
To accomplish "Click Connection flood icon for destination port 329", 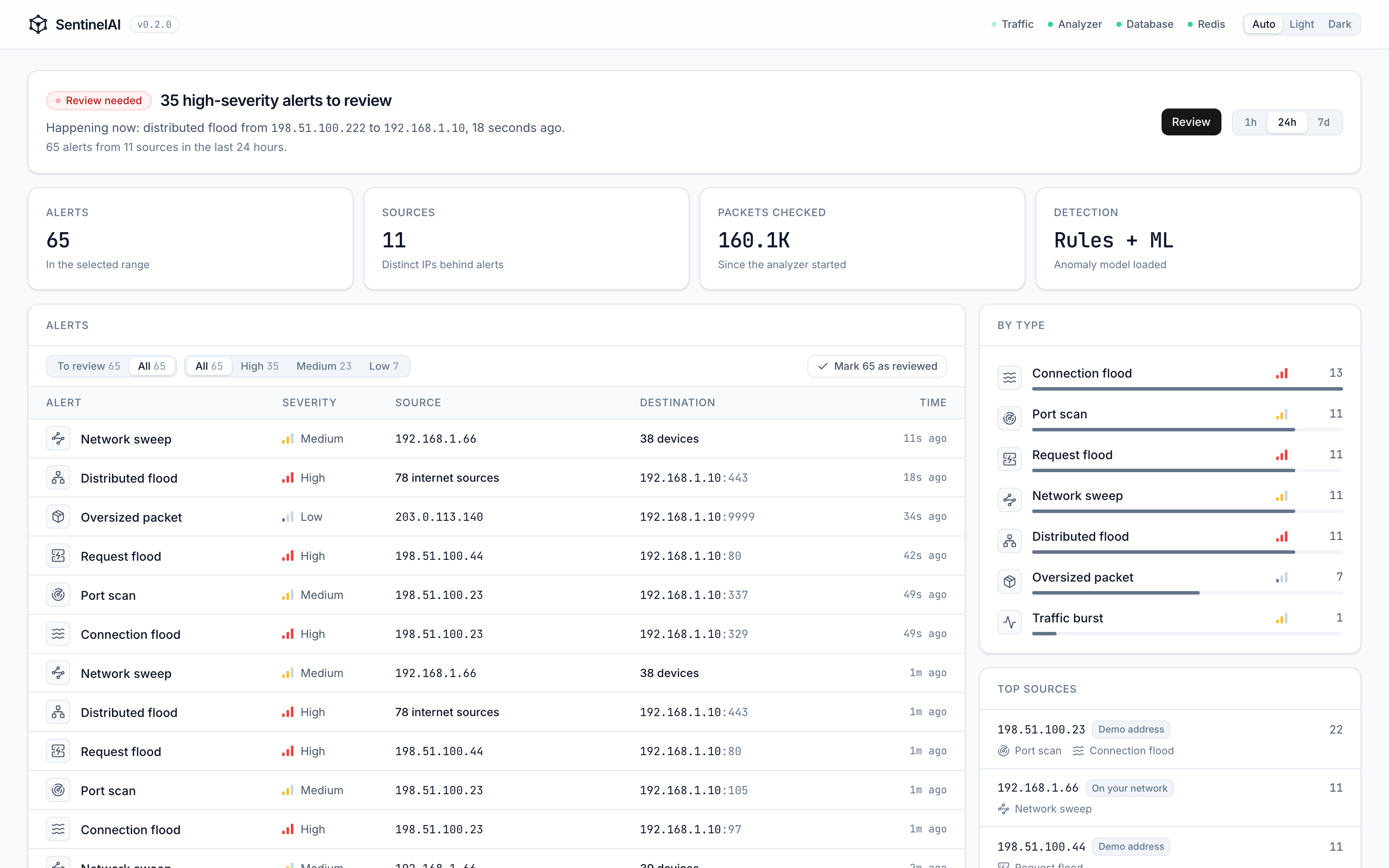I will click(x=58, y=634).
